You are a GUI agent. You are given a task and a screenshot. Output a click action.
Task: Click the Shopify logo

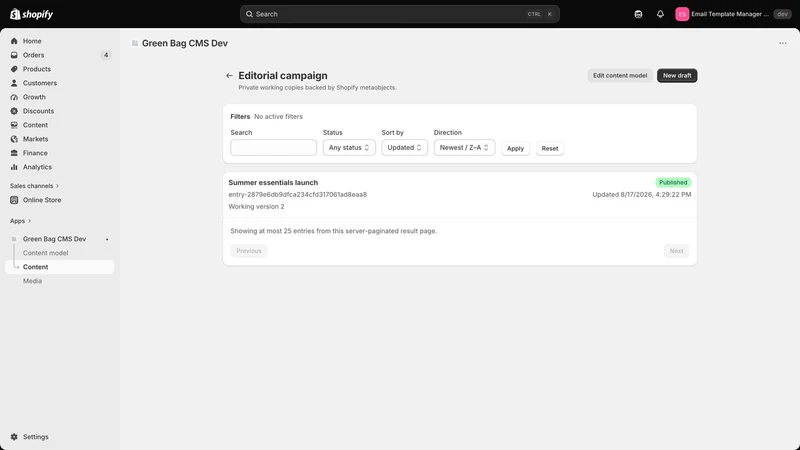click(x=31, y=14)
